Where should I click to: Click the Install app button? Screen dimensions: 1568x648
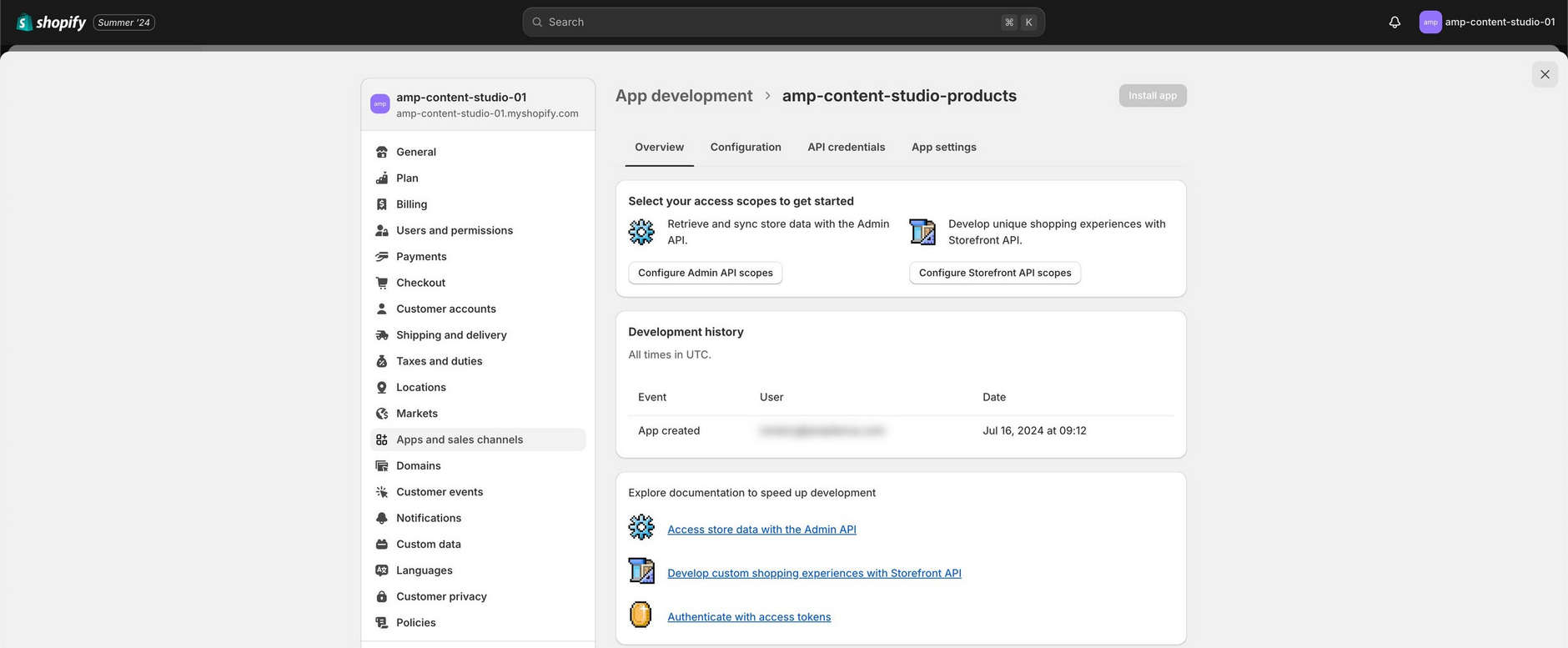tap(1153, 96)
